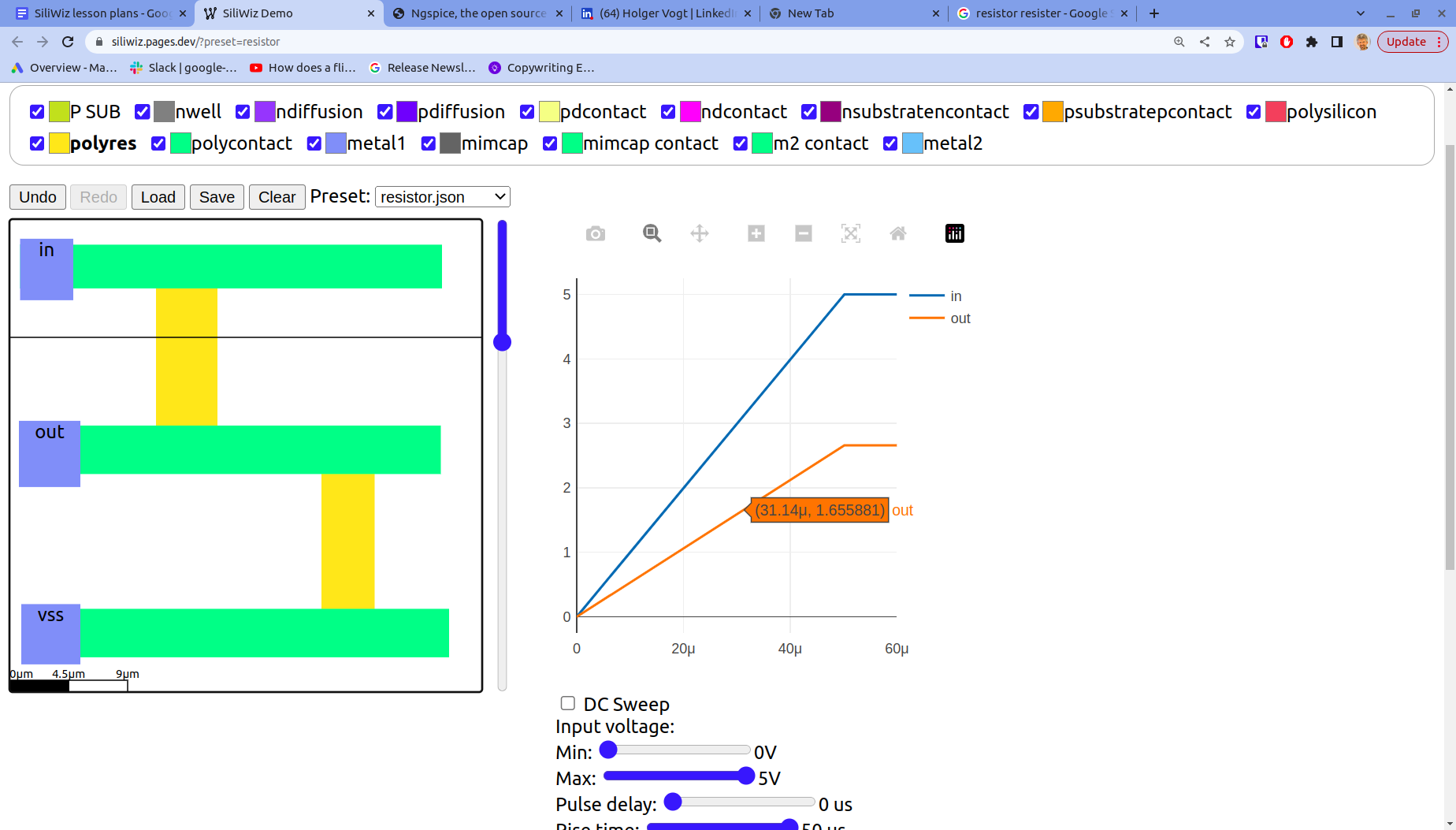
Task: Click the Clear button
Action: pyautogui.click(x=277, y=197)
